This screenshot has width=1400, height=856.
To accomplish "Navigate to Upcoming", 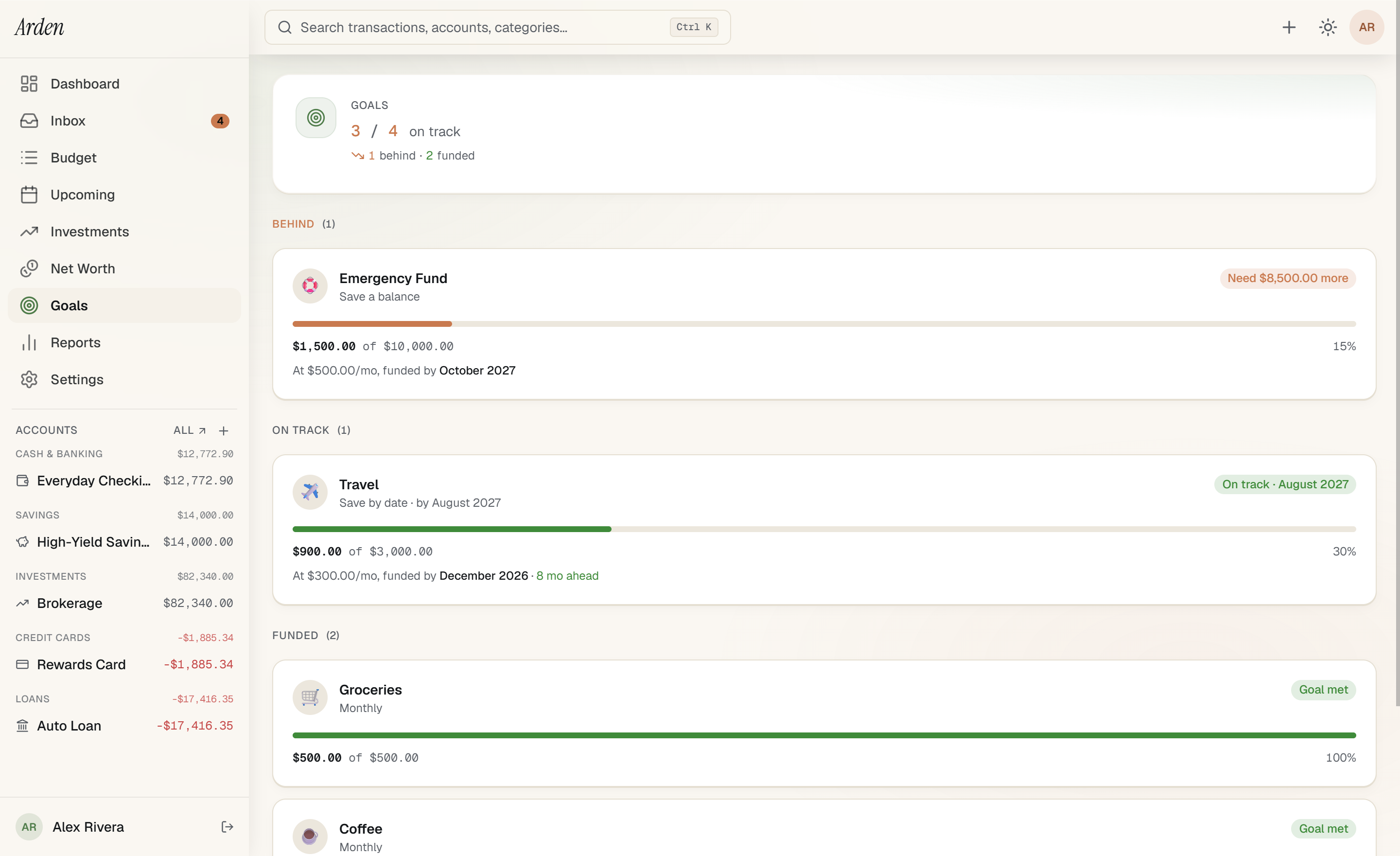I will point(124,195).
